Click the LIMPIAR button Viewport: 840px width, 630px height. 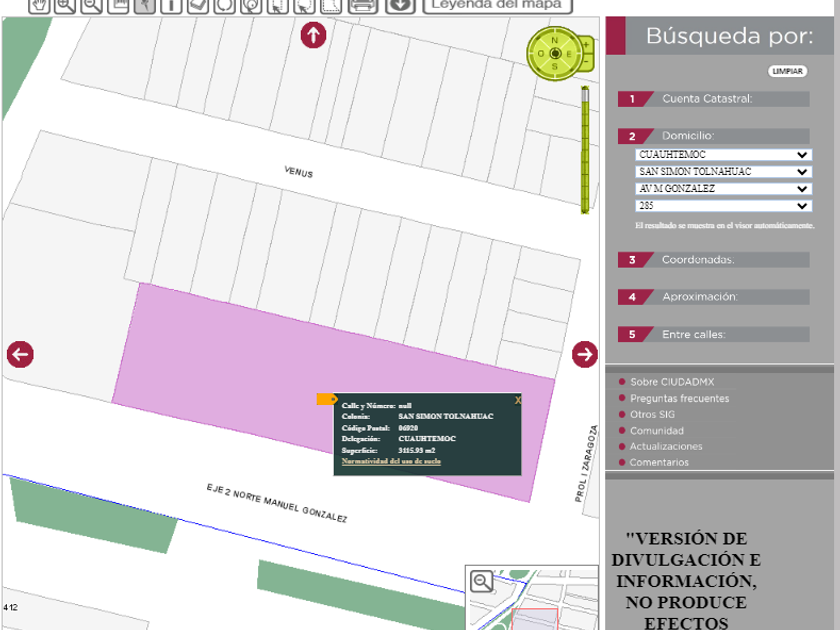click(x=788, y=71)
